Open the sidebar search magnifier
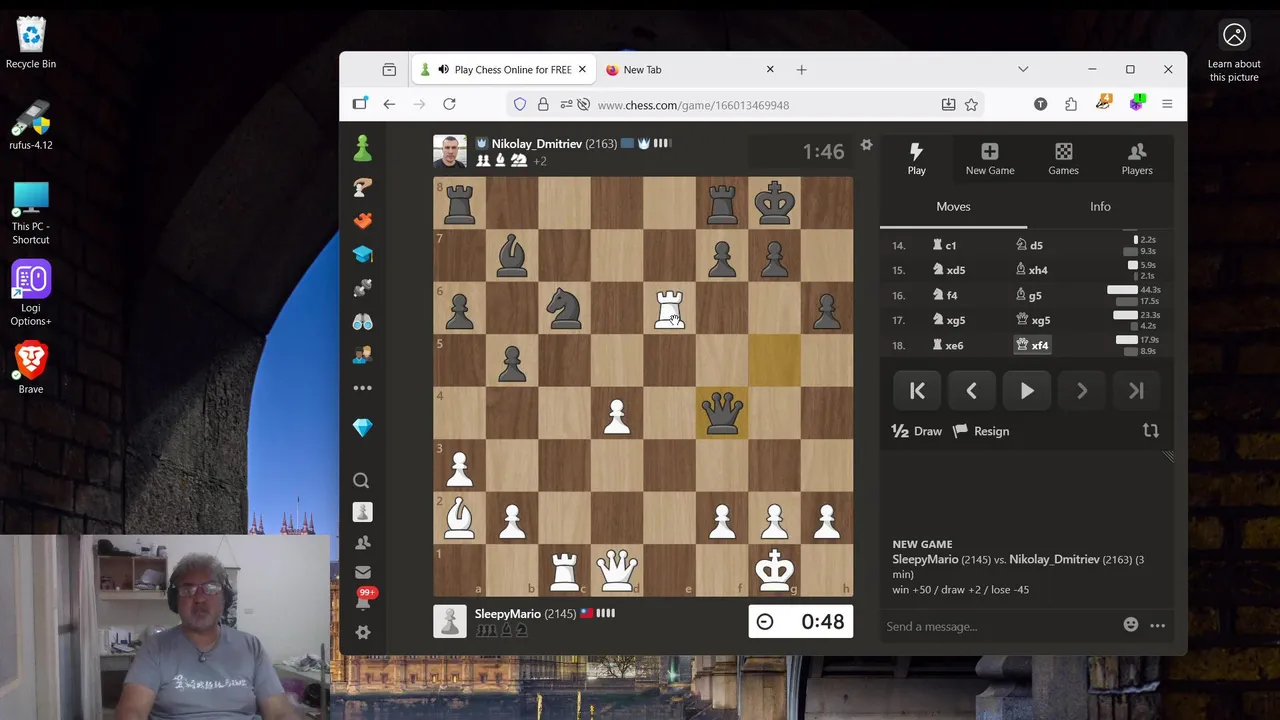The height and width of the screenshot is (720, 1280). coord(362,481)
